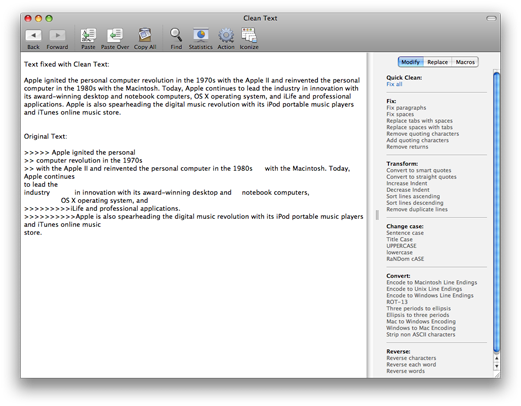Choose Remove returns
Viewport: 521px width, 406px height.
click(407, 147)
